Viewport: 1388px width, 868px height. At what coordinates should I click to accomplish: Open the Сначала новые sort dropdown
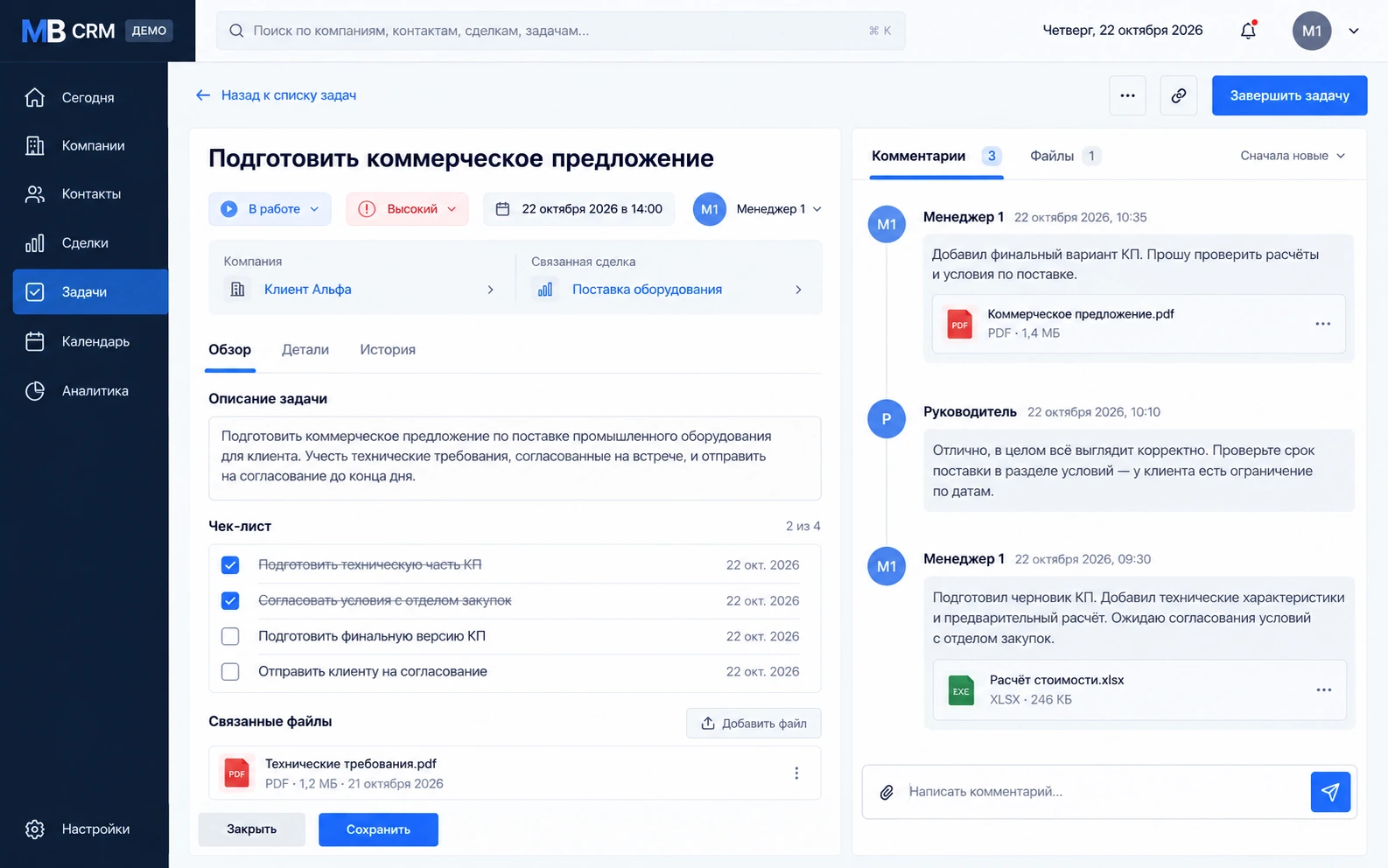coord(1293,156)
